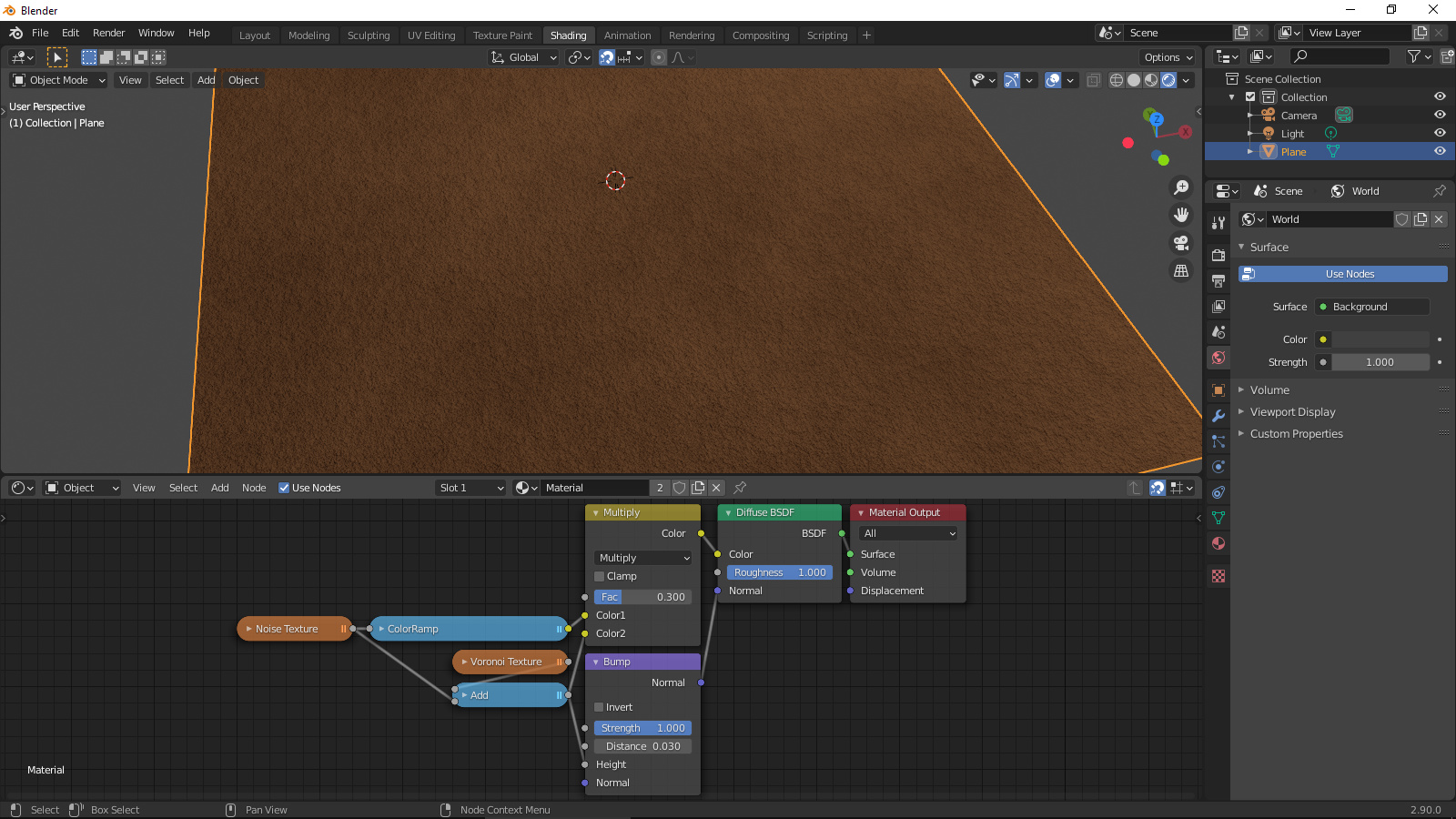Toggle visibility of the Plane object

pos(1440,151)
